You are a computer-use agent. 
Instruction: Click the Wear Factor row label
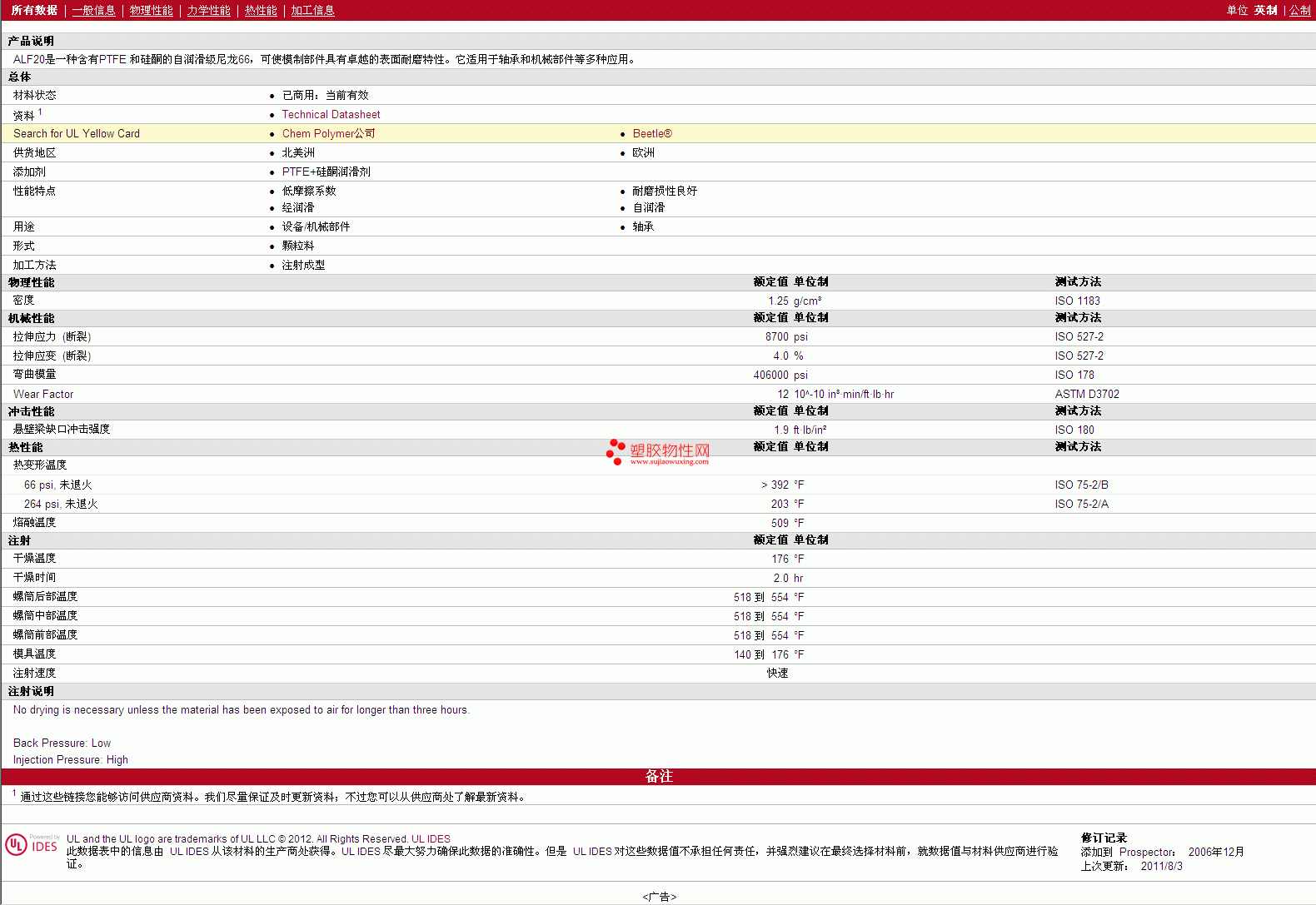coord(43,394)
